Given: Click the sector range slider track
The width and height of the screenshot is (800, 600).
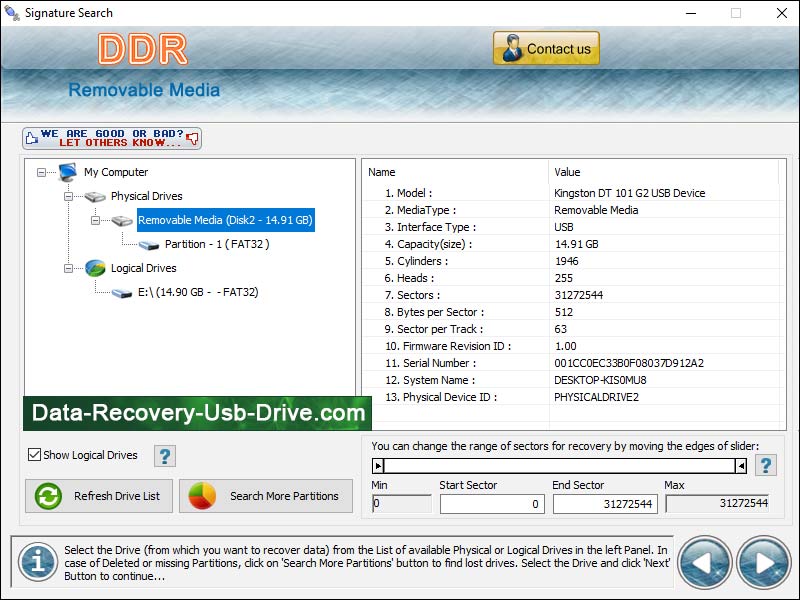Looking at the screenshot, I should [x=559, y=465].
